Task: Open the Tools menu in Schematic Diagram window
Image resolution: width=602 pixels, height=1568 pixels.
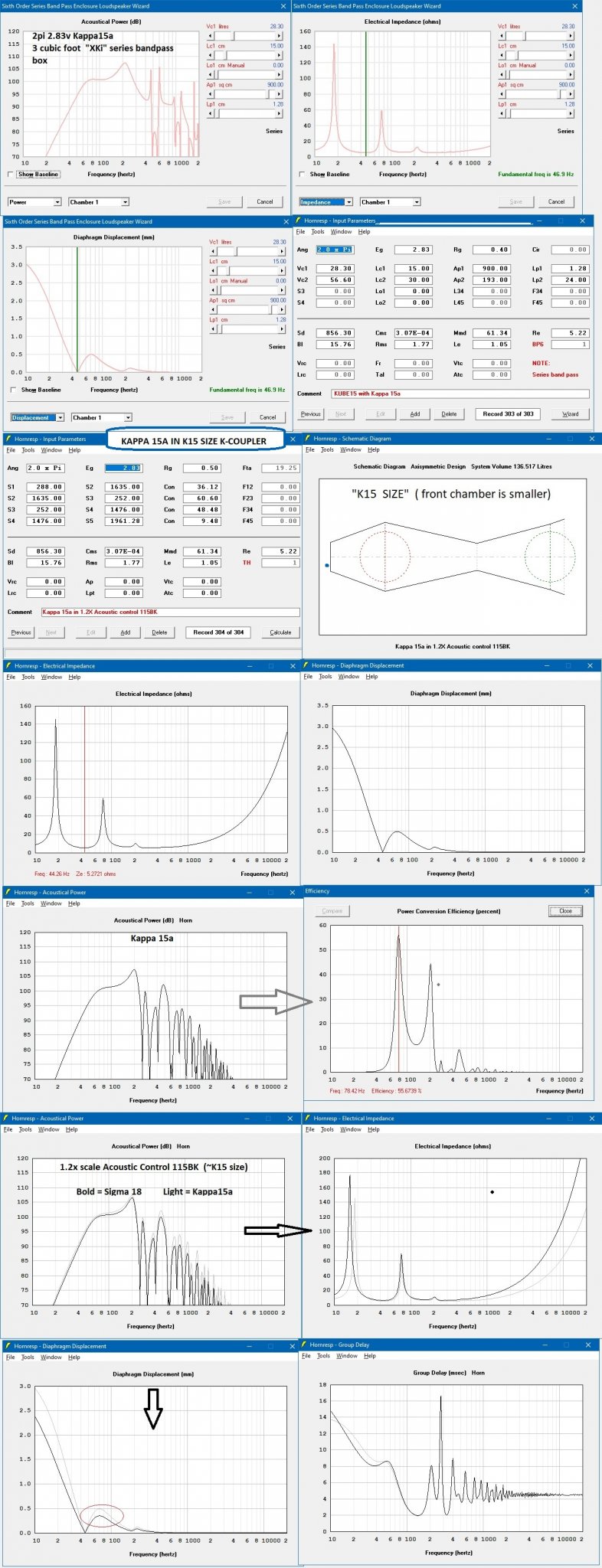Action: [327, 450]
